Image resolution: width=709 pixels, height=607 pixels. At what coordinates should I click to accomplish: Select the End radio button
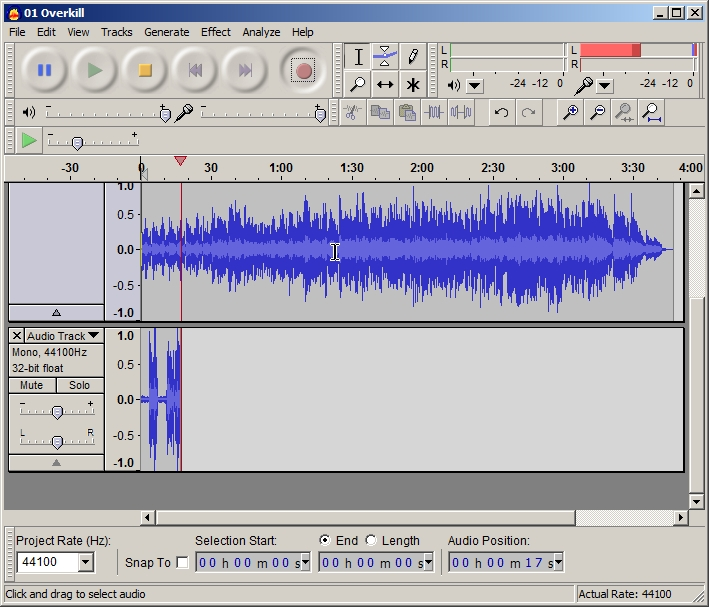[324, 540]
